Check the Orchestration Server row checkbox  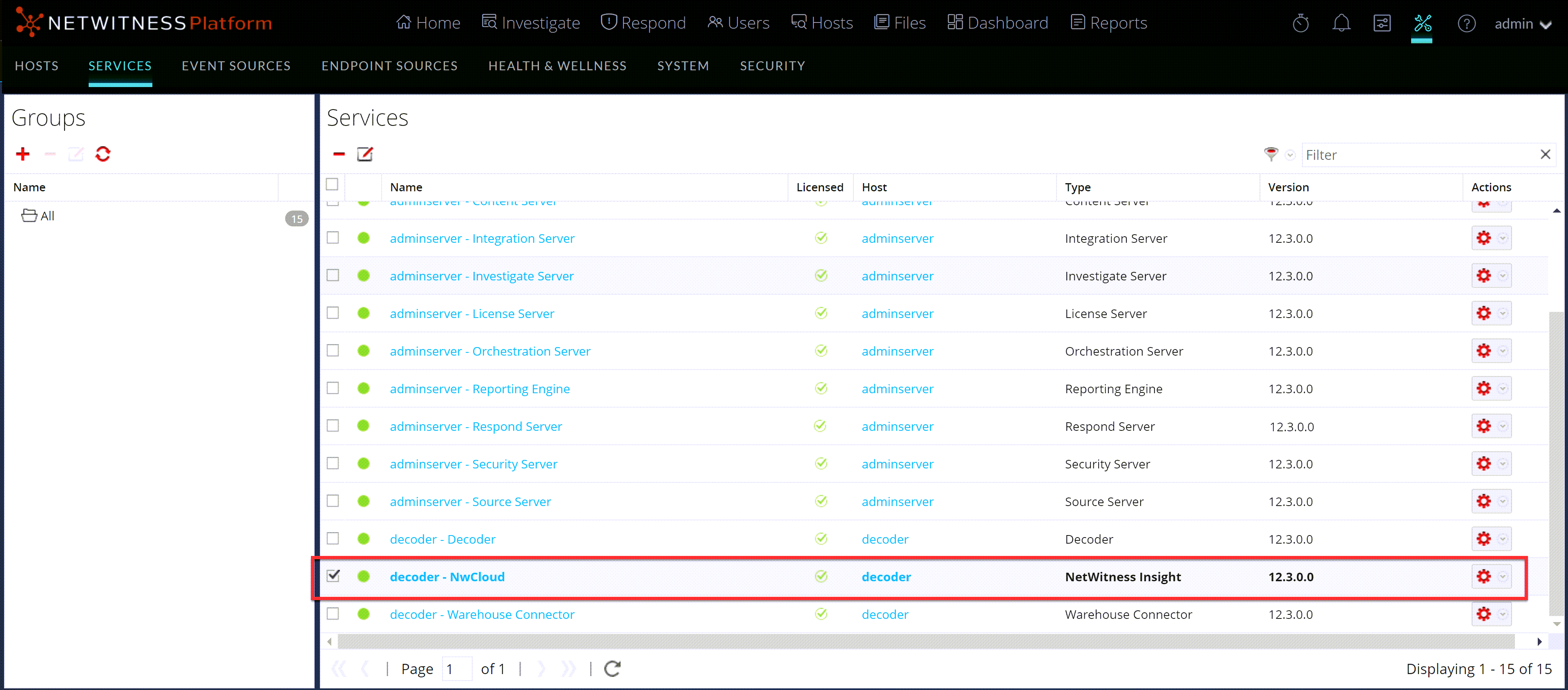[332, 350]
